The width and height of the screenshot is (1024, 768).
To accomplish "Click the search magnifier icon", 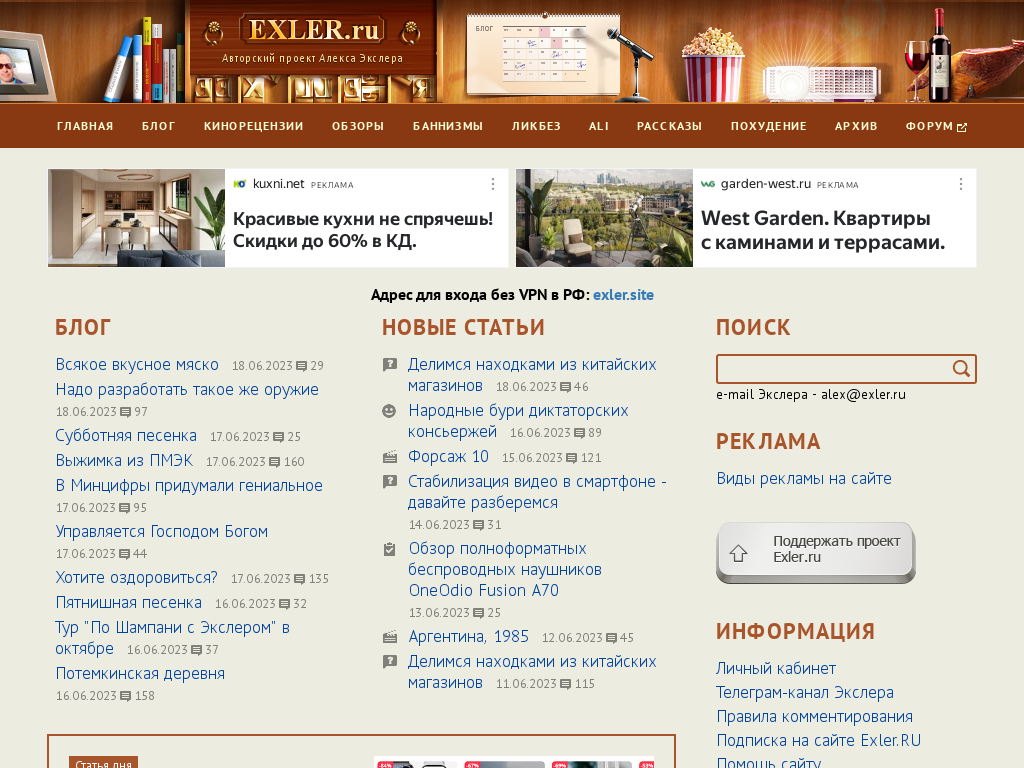I will [x=961, y=369].
